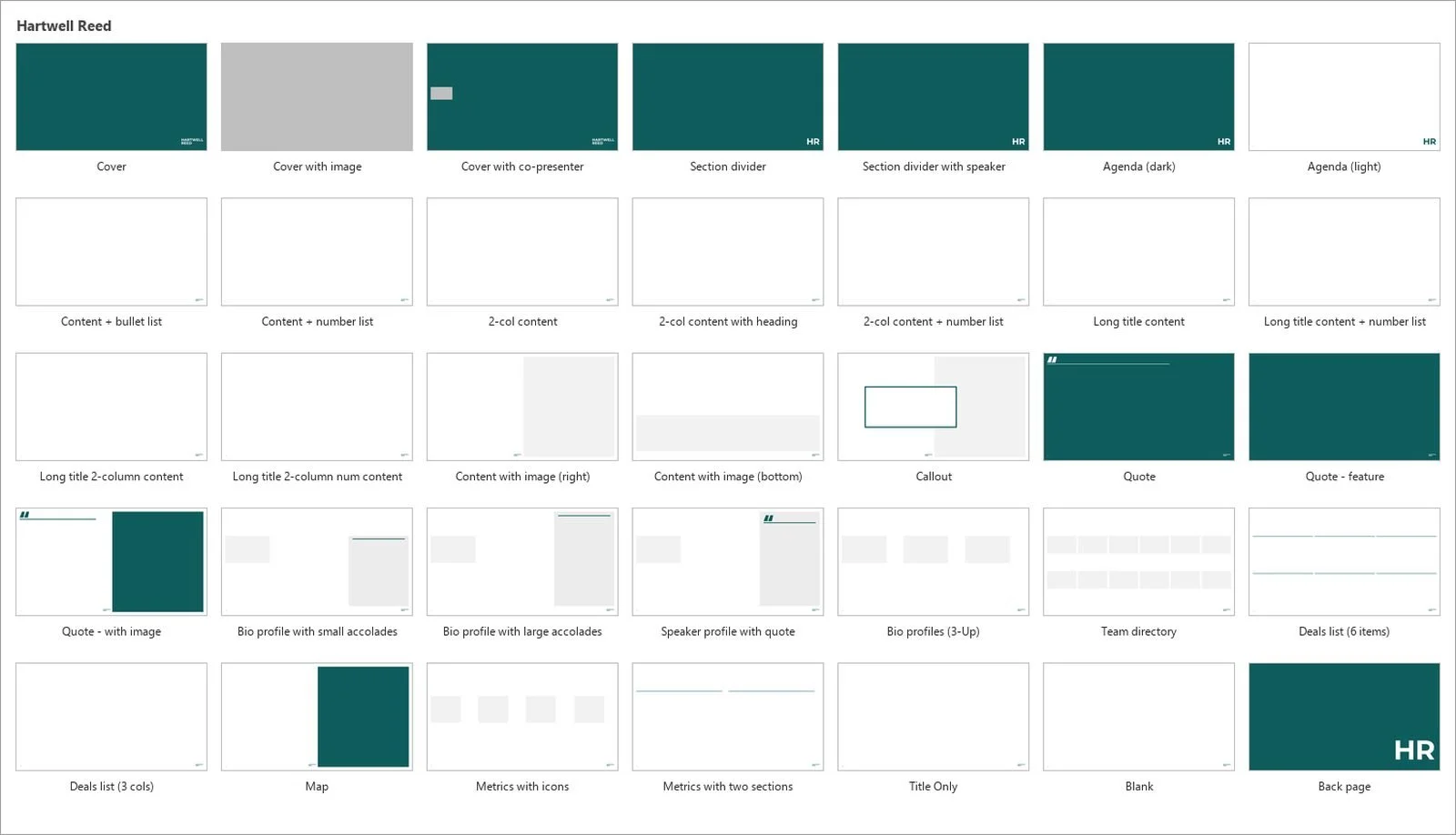Select the Bio profiles (3-Up) layout
The image size is (1456, 835).
[934, 562]
